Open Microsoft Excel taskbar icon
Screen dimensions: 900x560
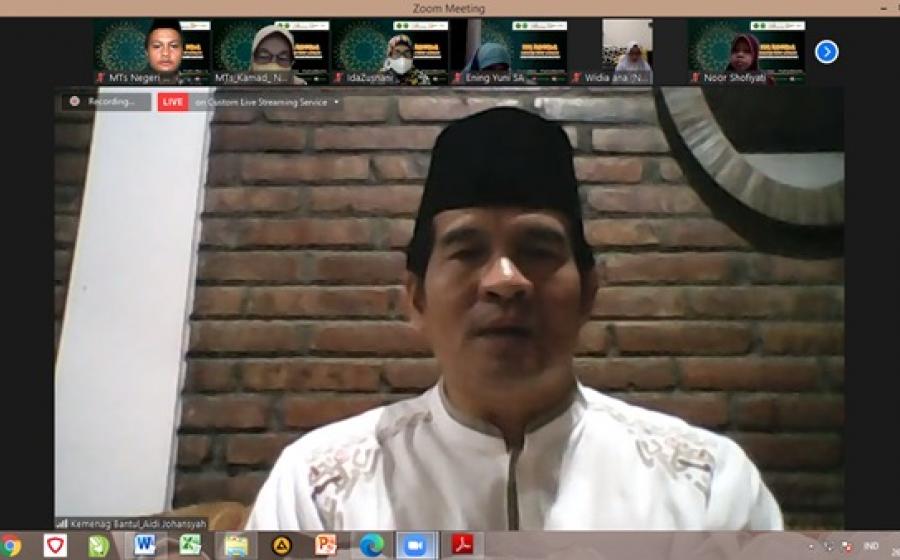coord(190,545)
